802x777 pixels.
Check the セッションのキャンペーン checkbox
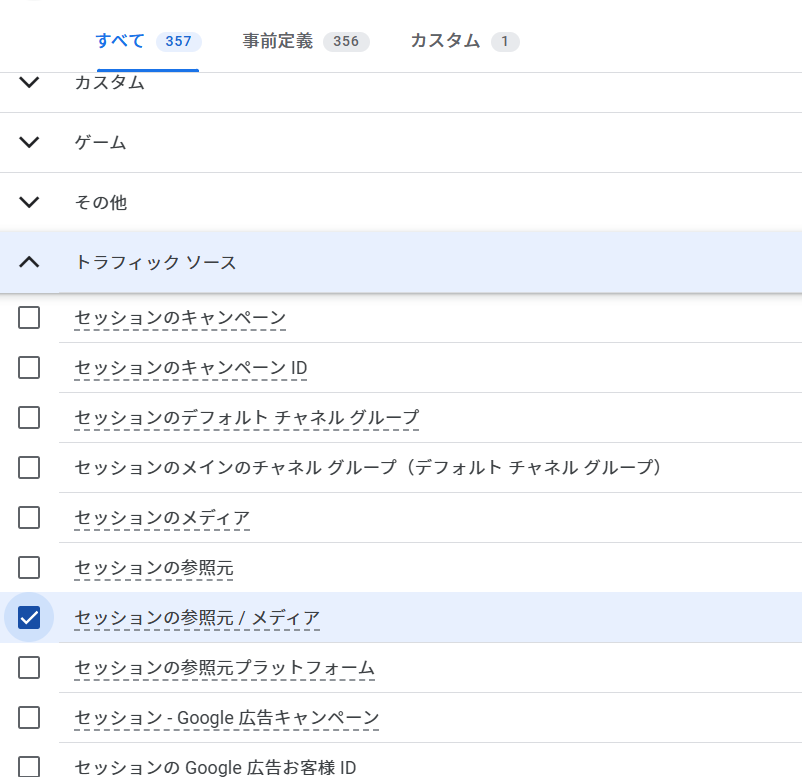[x=29, y=318]
